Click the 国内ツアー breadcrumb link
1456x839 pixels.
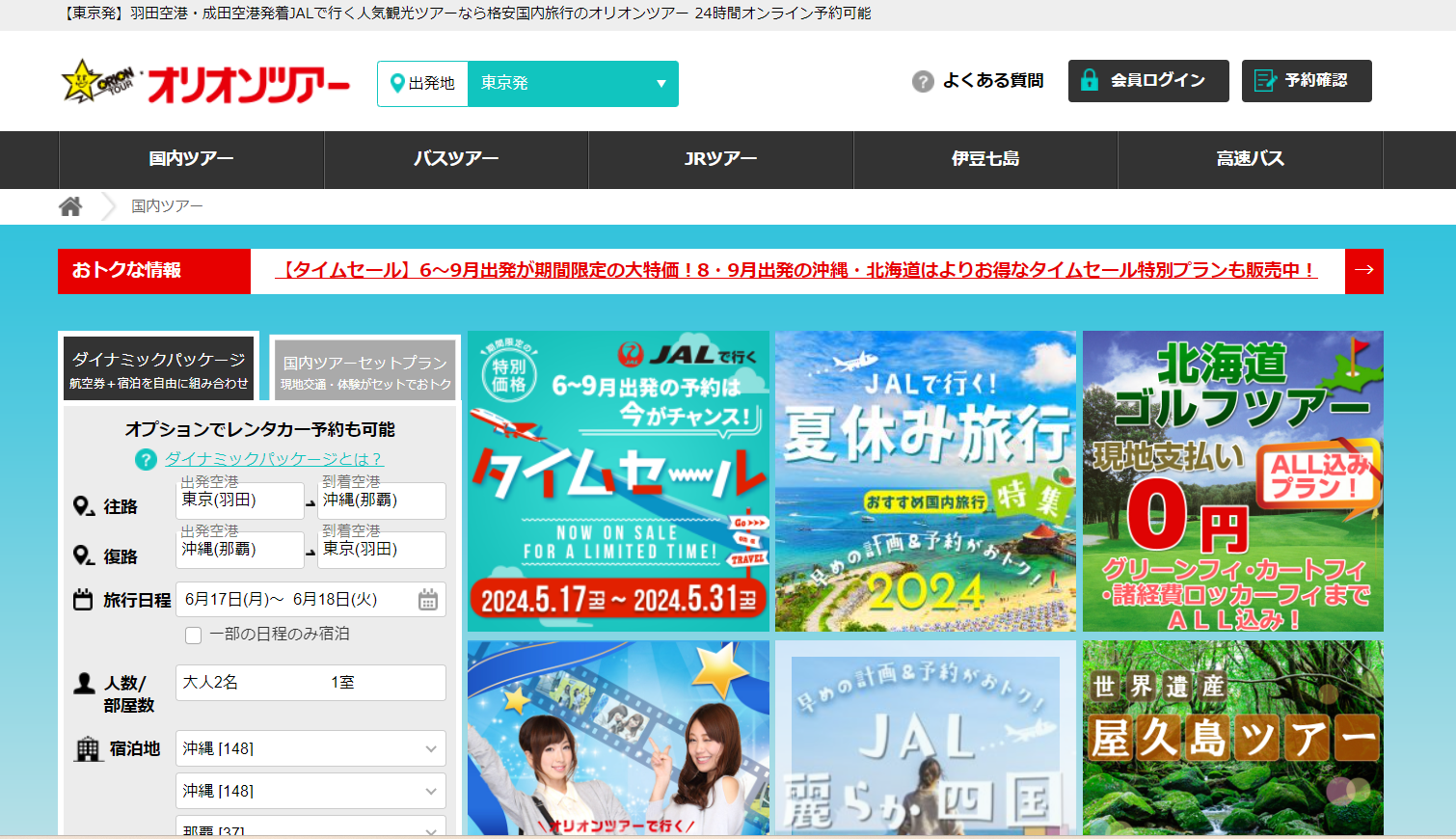tap(167, 206)
